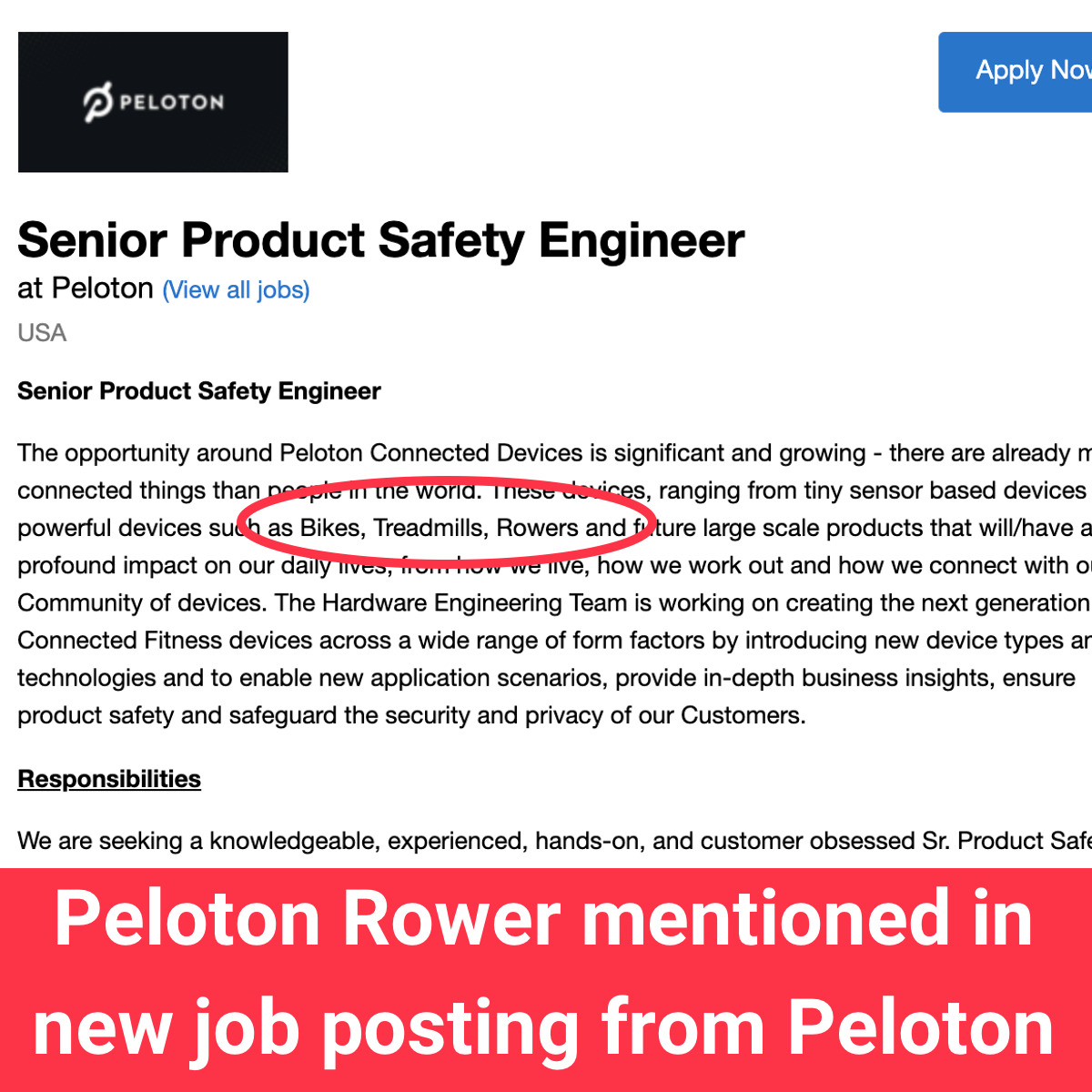
Task: Click the 'at Peloton' company text
Action: coord(86,288)
